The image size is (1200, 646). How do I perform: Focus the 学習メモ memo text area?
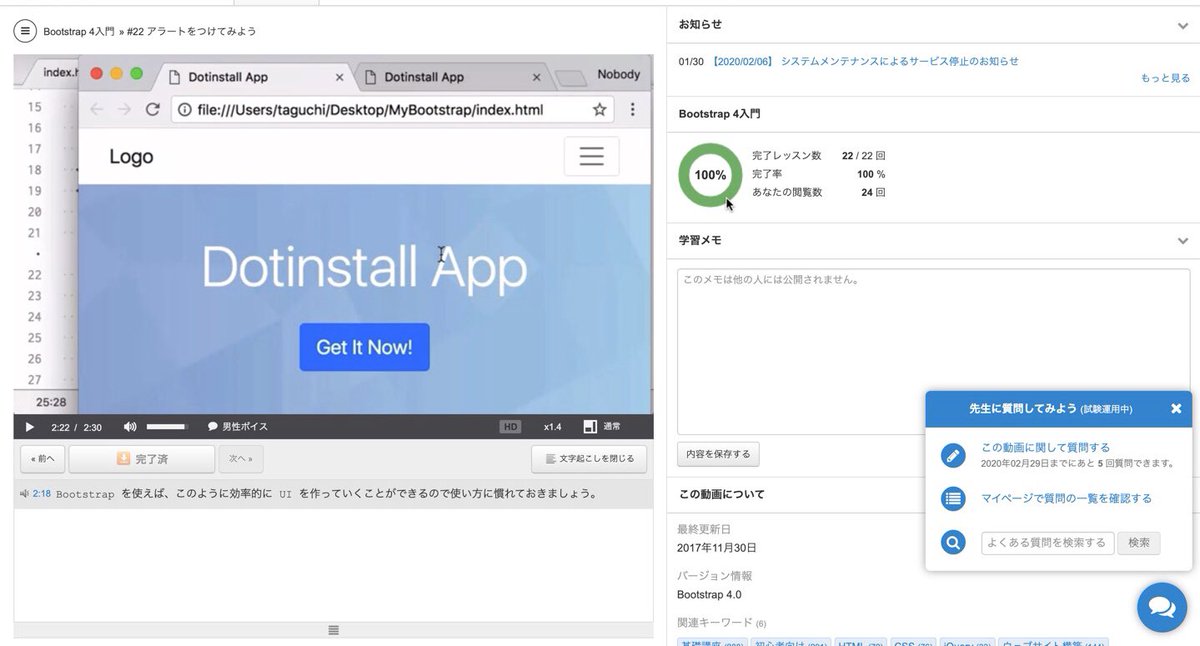[x=933, y=351]
